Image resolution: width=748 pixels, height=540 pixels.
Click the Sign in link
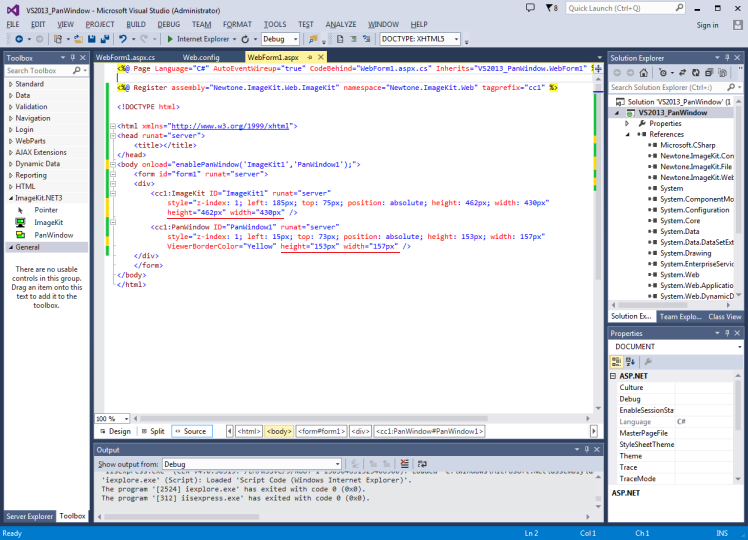[707, 25]
